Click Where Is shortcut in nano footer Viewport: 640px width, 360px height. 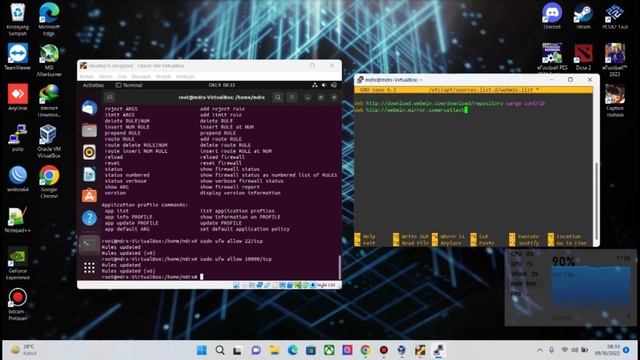[x=448, y=236]
